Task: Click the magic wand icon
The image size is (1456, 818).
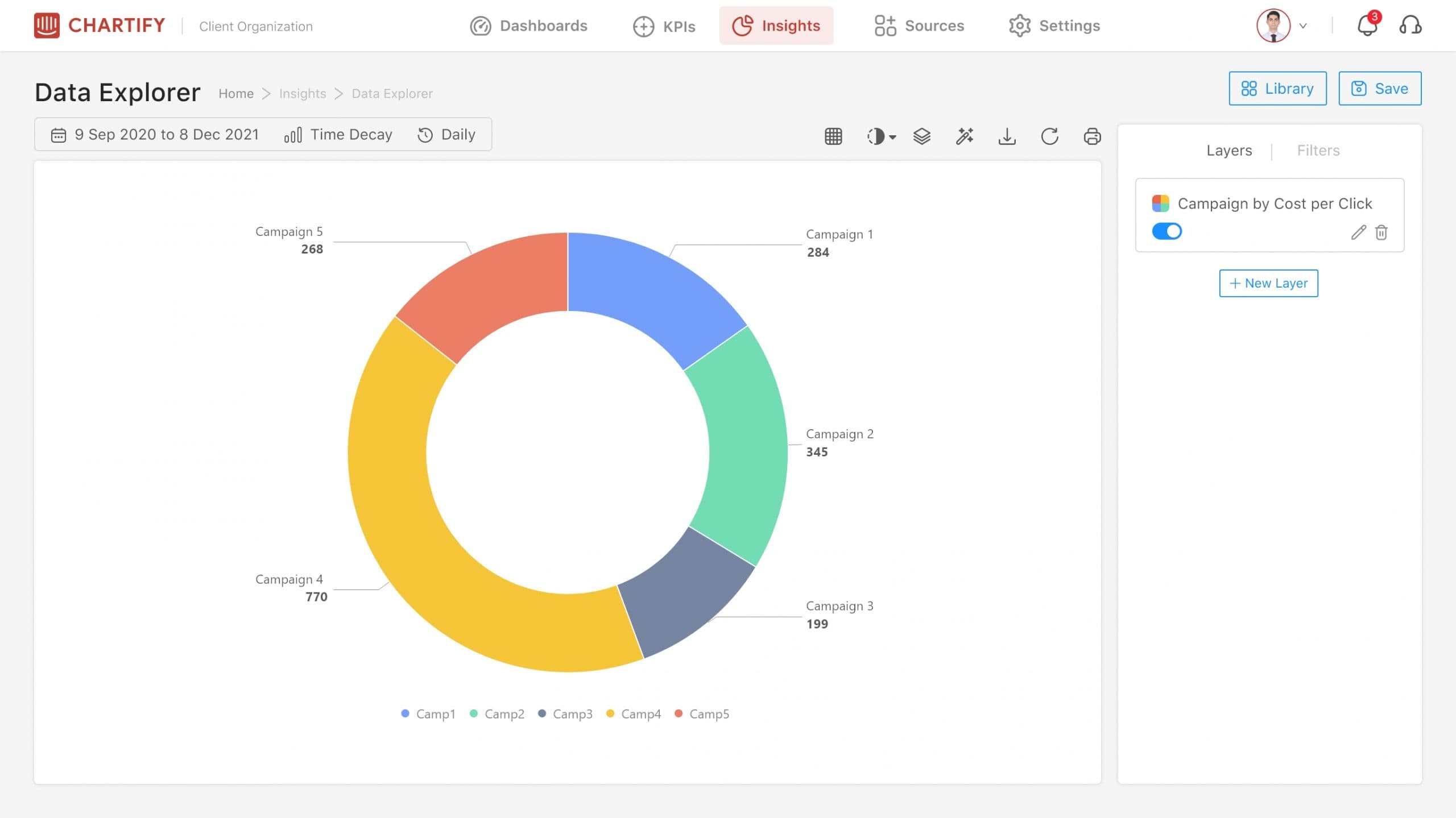Action: click(x=965, y=136)
